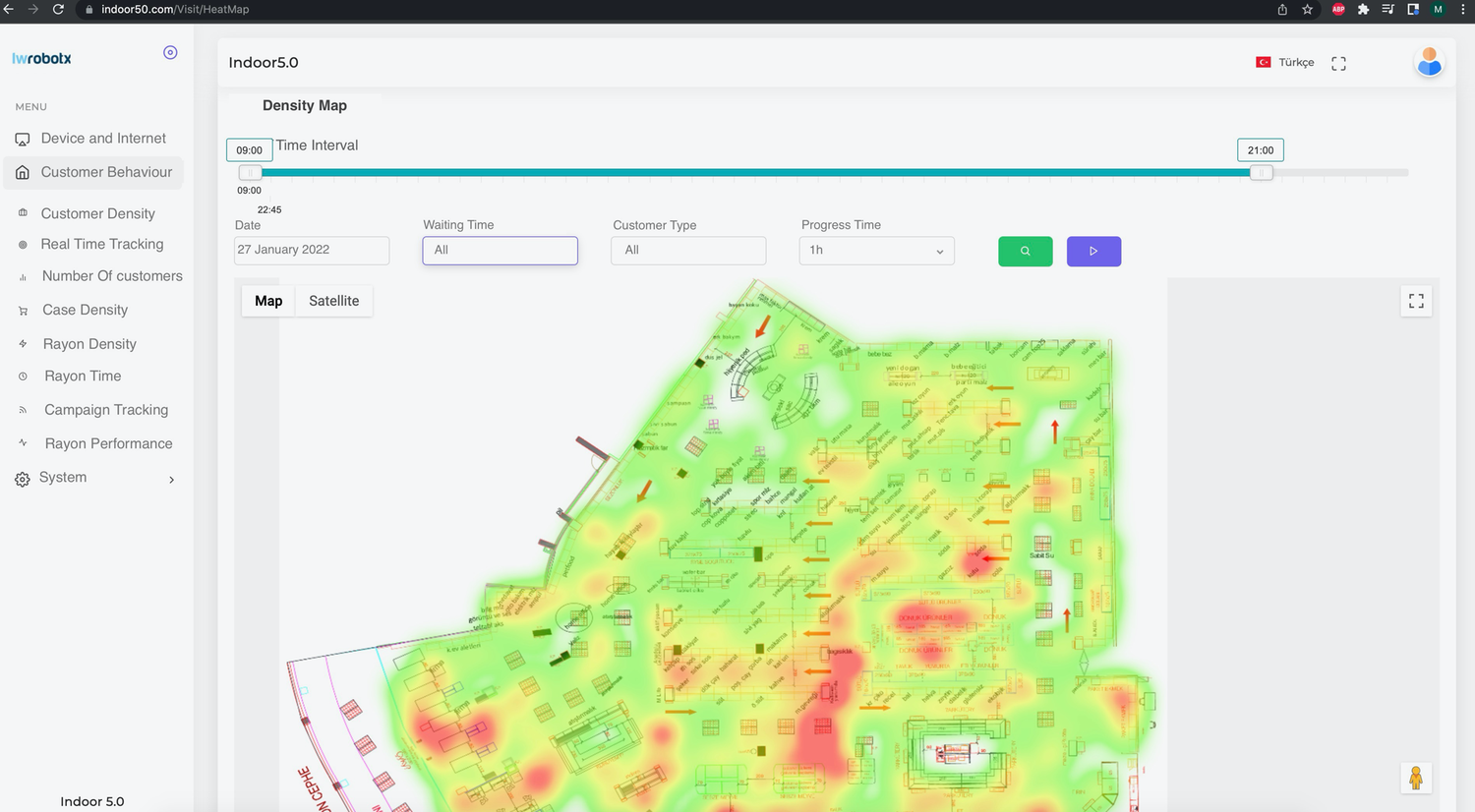Click the Rayon Time clock icon
The height and width of the screenshot is (812, 1475).
tap(22, 377)
